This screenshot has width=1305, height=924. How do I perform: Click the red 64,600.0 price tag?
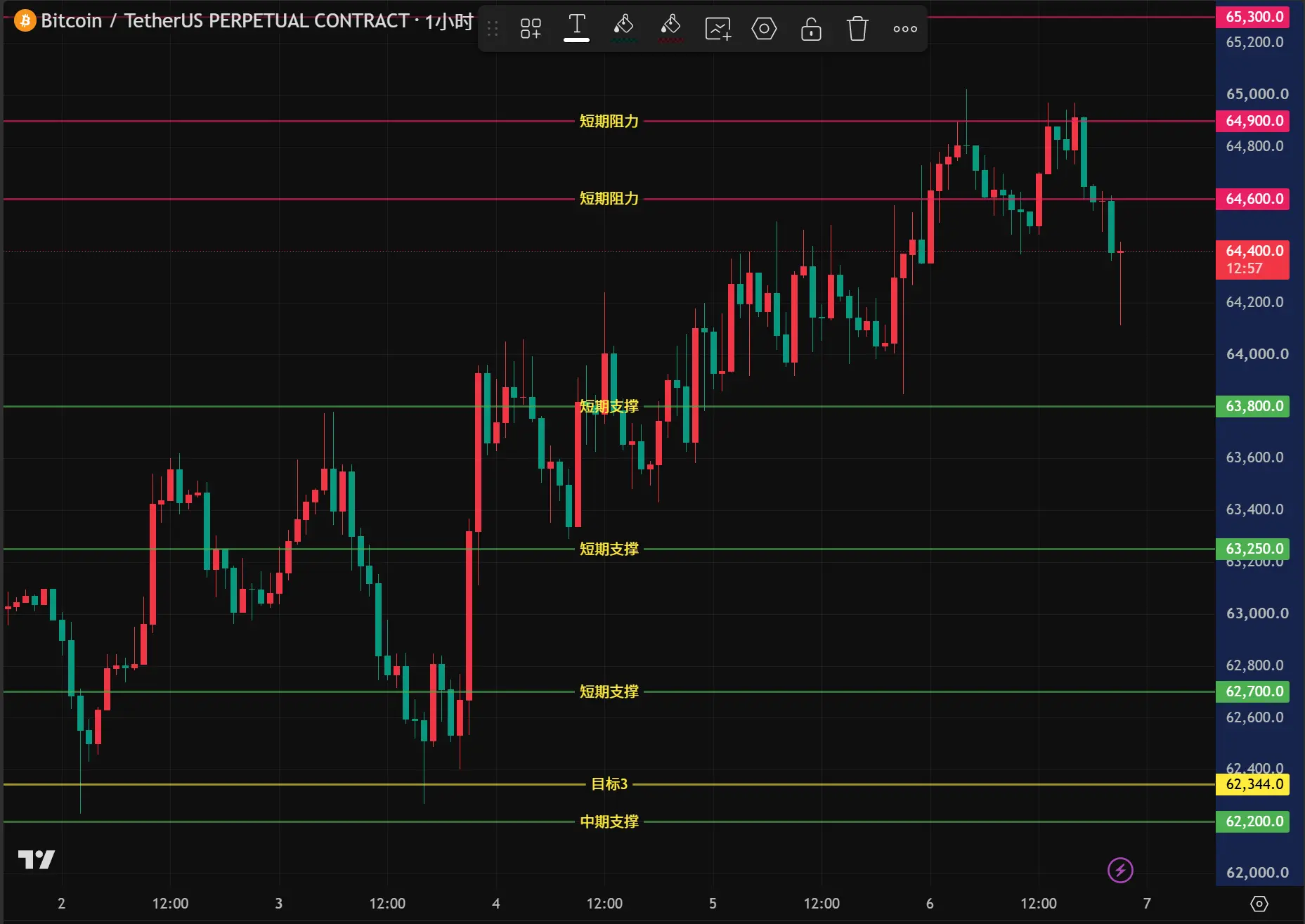[x=1253, y=199]
